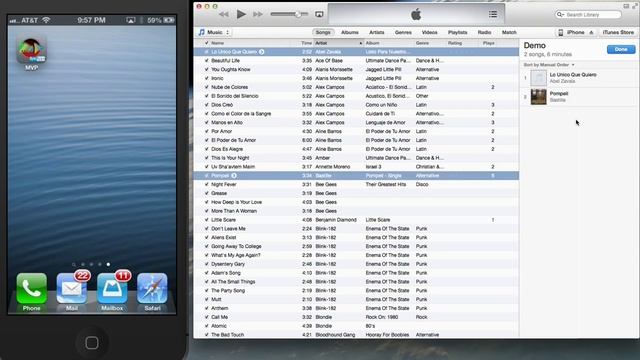Screen dimensions: 640x360
Task: Toggle checkbox for Little Scare
Action: tap(207, 220)
